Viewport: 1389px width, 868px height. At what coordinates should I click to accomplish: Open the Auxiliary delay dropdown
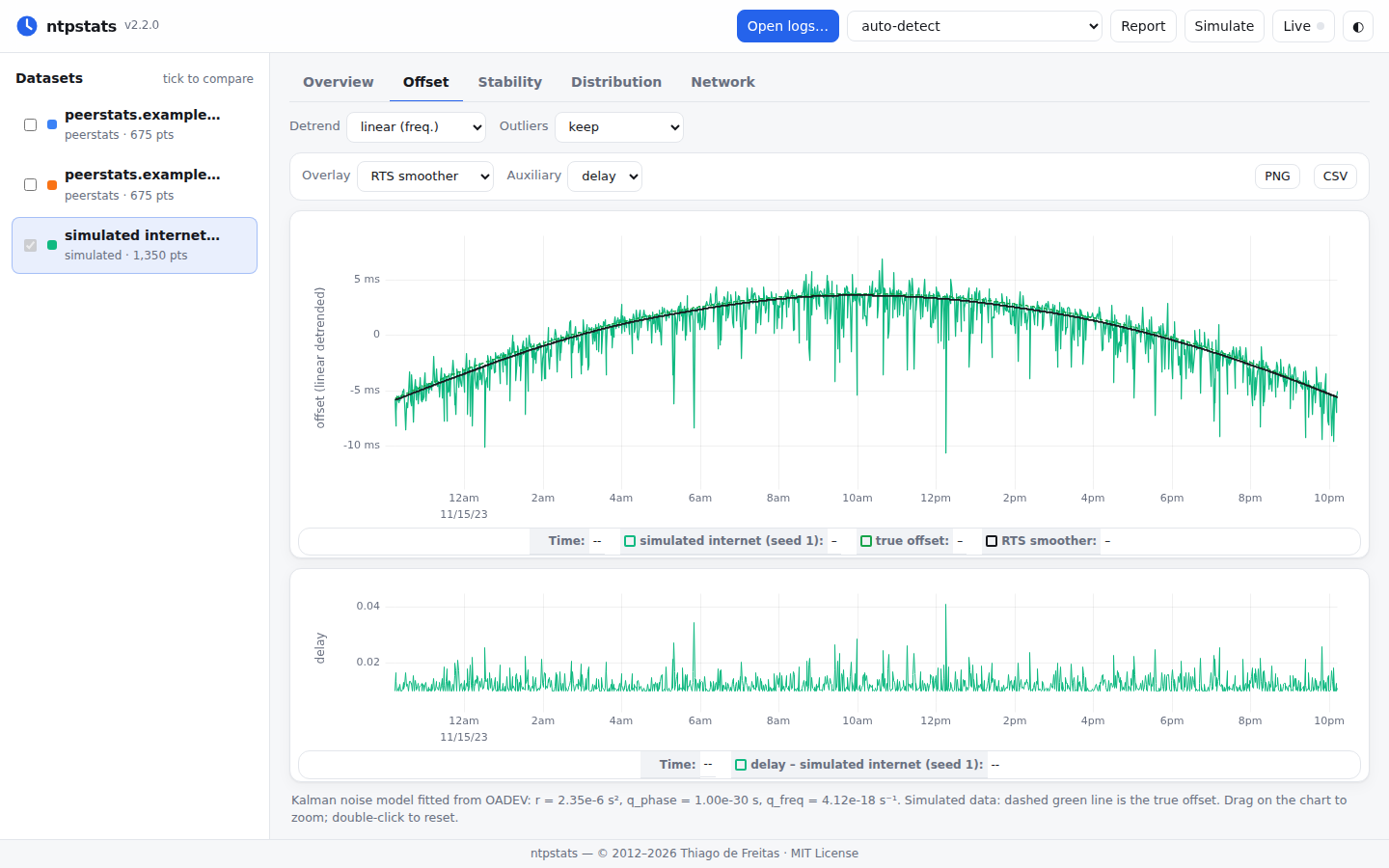click(605, 176)
